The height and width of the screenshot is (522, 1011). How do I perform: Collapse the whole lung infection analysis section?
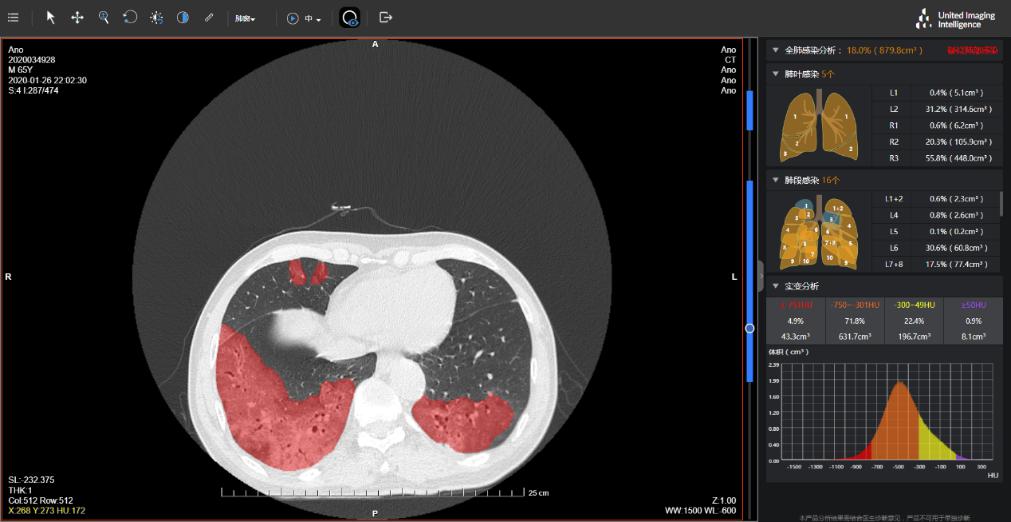[x=776, y=49]
